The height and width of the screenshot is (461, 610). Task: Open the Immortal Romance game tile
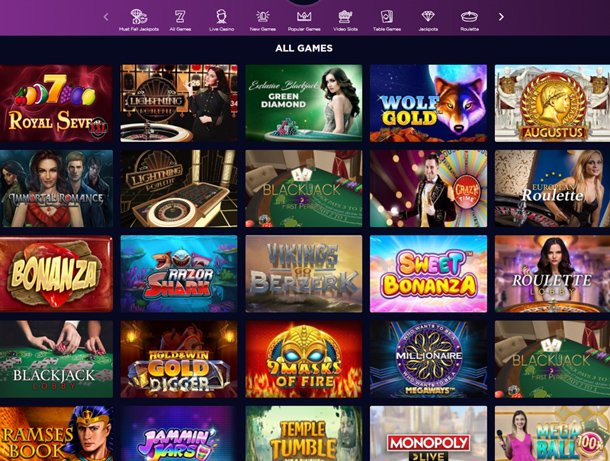(56, 188)
